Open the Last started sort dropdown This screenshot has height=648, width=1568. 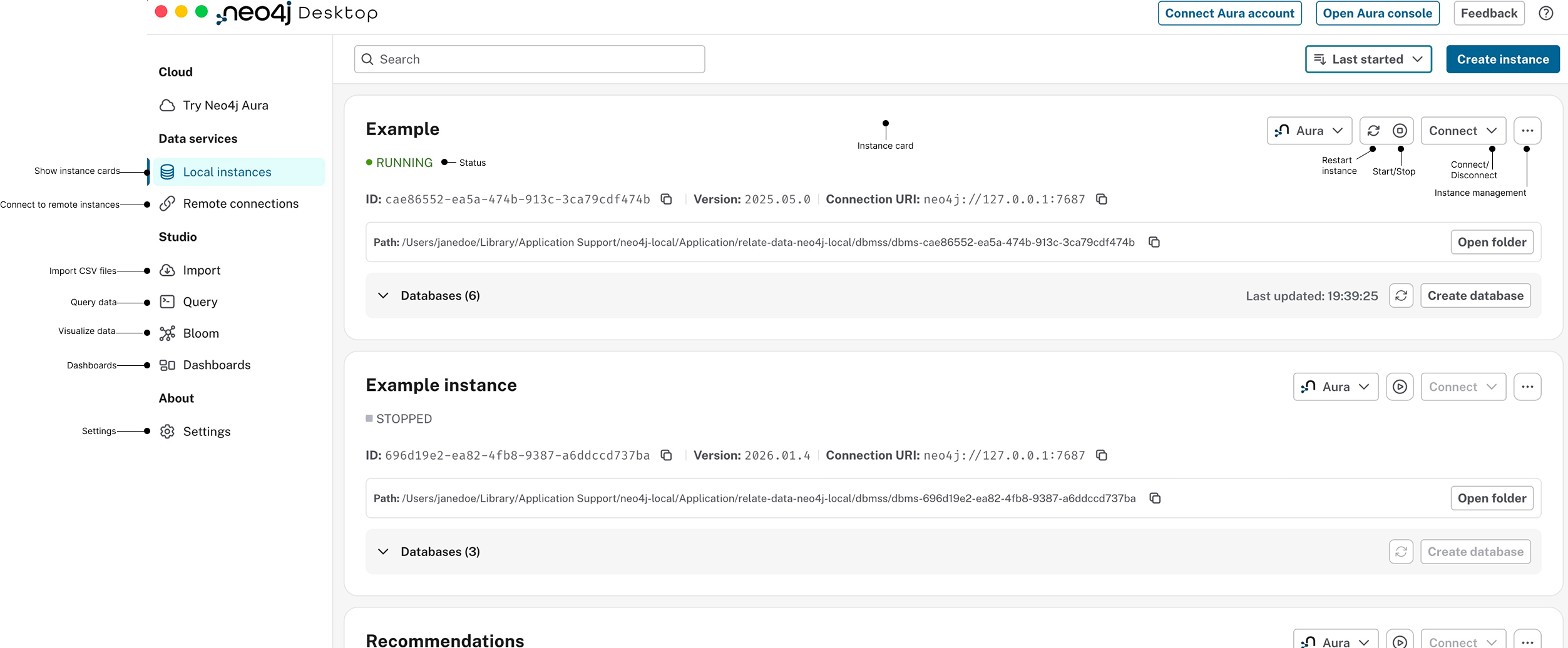tap(1368, 59)
